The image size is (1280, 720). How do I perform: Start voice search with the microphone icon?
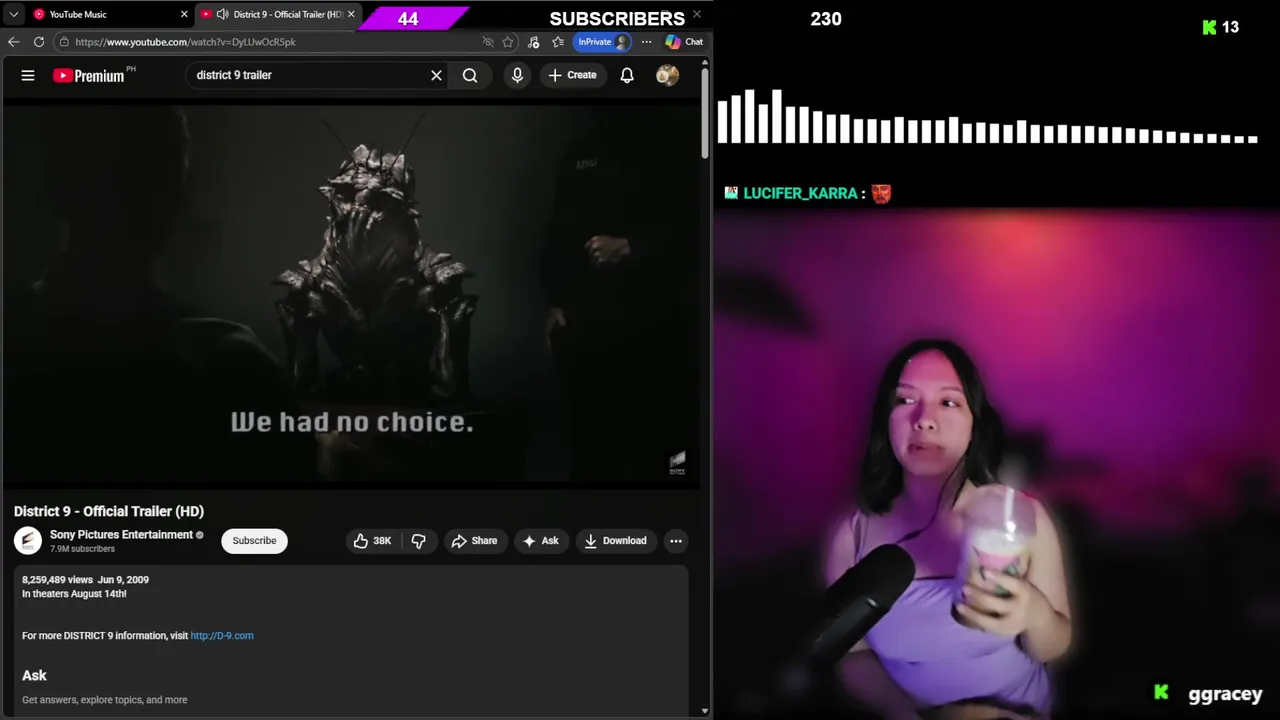point(517,75)
